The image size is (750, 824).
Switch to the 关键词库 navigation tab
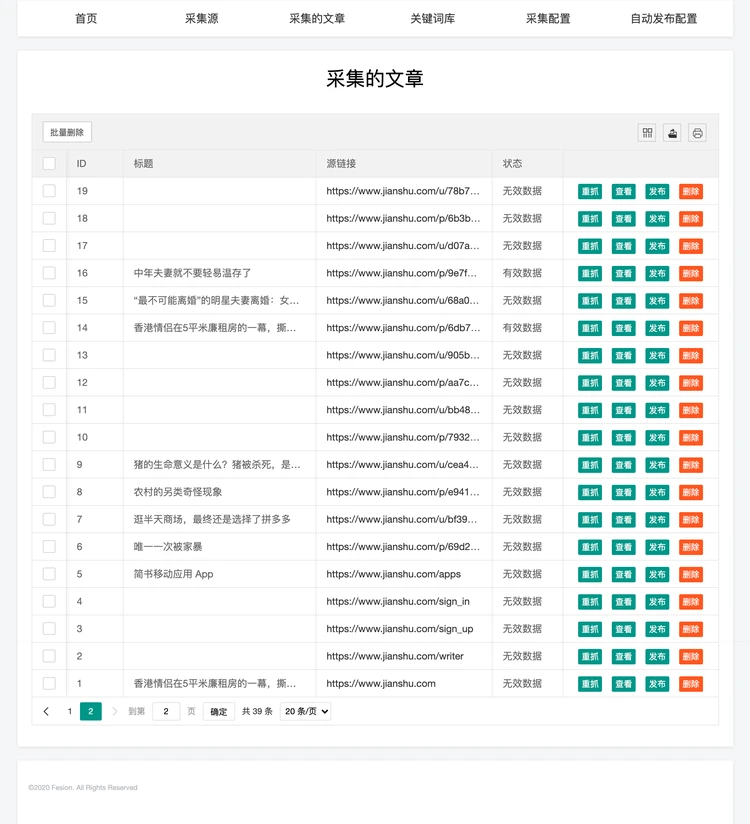point(432,18)
